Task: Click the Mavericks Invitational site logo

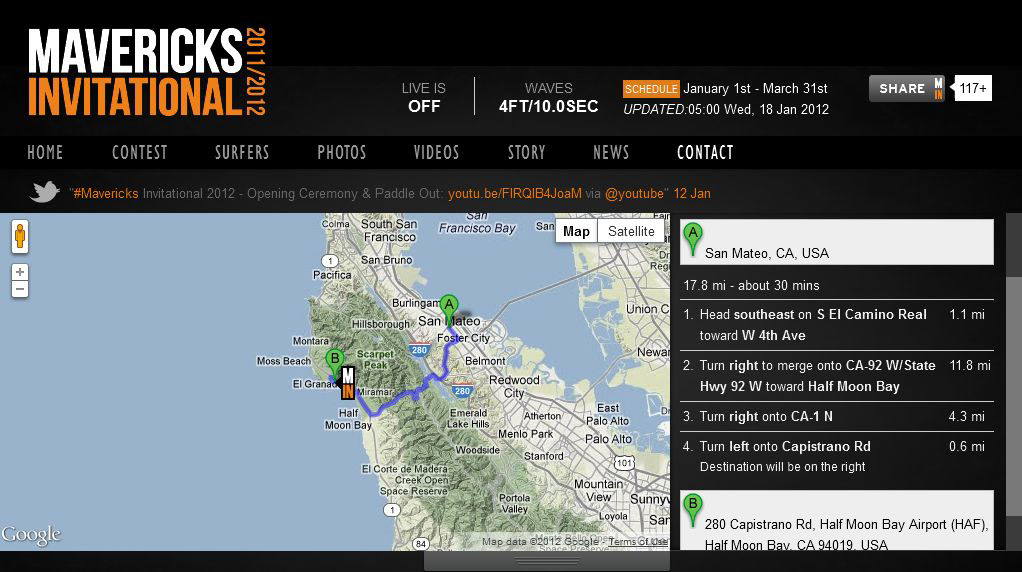Action: pos(146,72)
